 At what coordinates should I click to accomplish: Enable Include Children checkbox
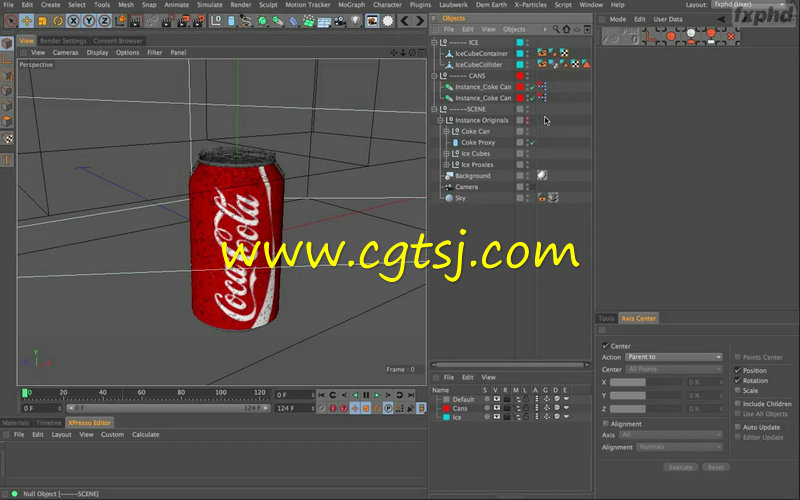[738, 404]
